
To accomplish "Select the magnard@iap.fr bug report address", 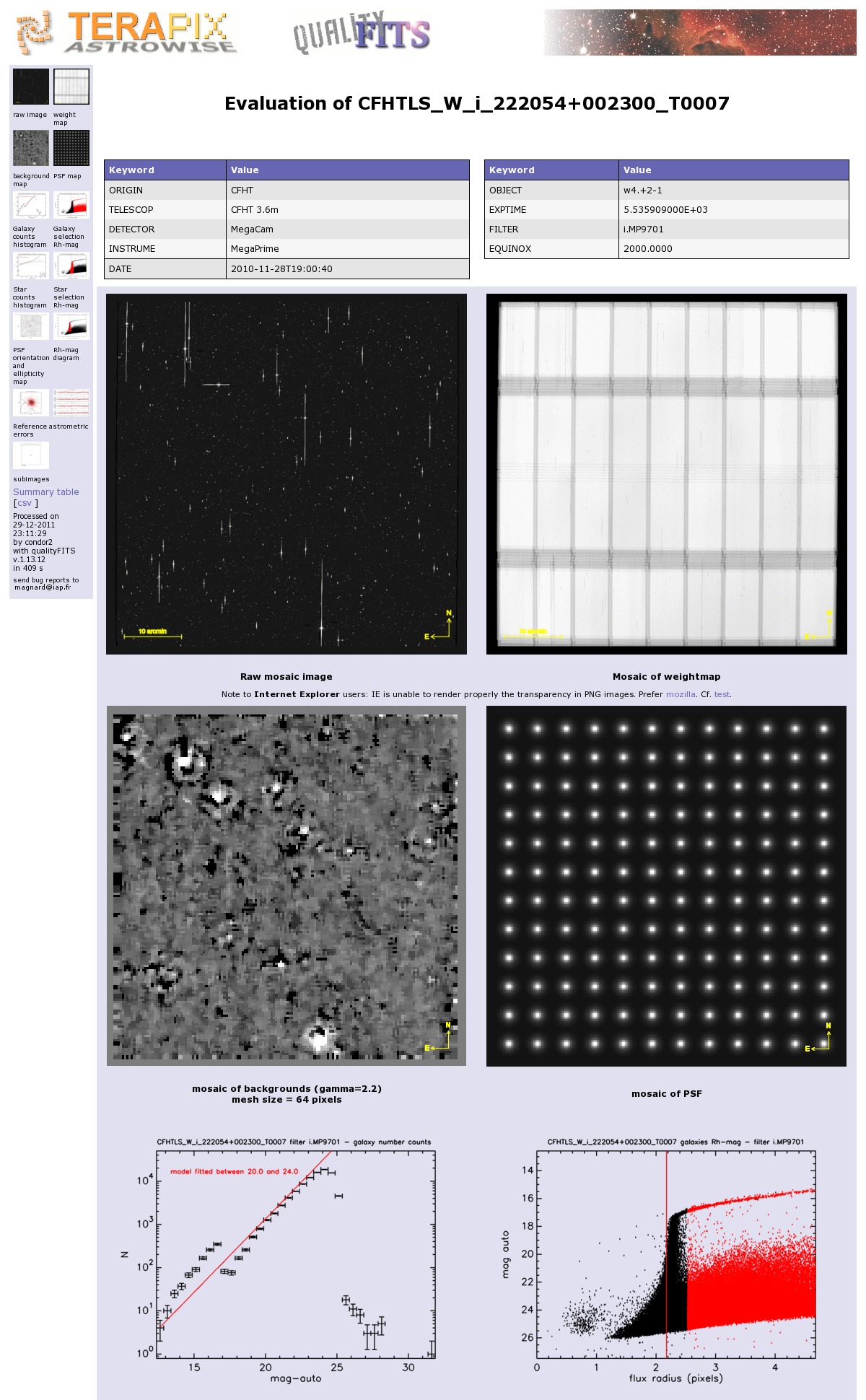I will (43, 587).
